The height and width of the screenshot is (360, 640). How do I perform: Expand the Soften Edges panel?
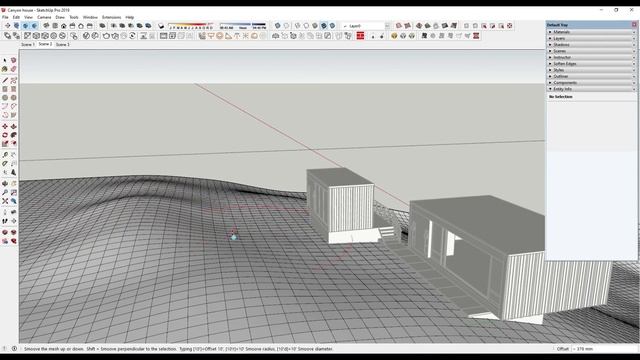pyautogui.click(x=591, y=64)
